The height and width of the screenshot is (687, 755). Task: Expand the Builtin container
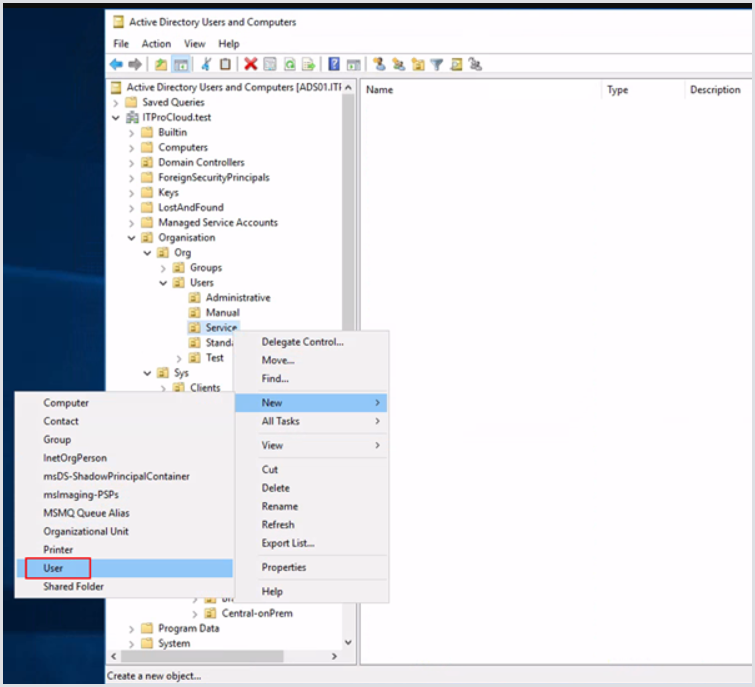132,132
